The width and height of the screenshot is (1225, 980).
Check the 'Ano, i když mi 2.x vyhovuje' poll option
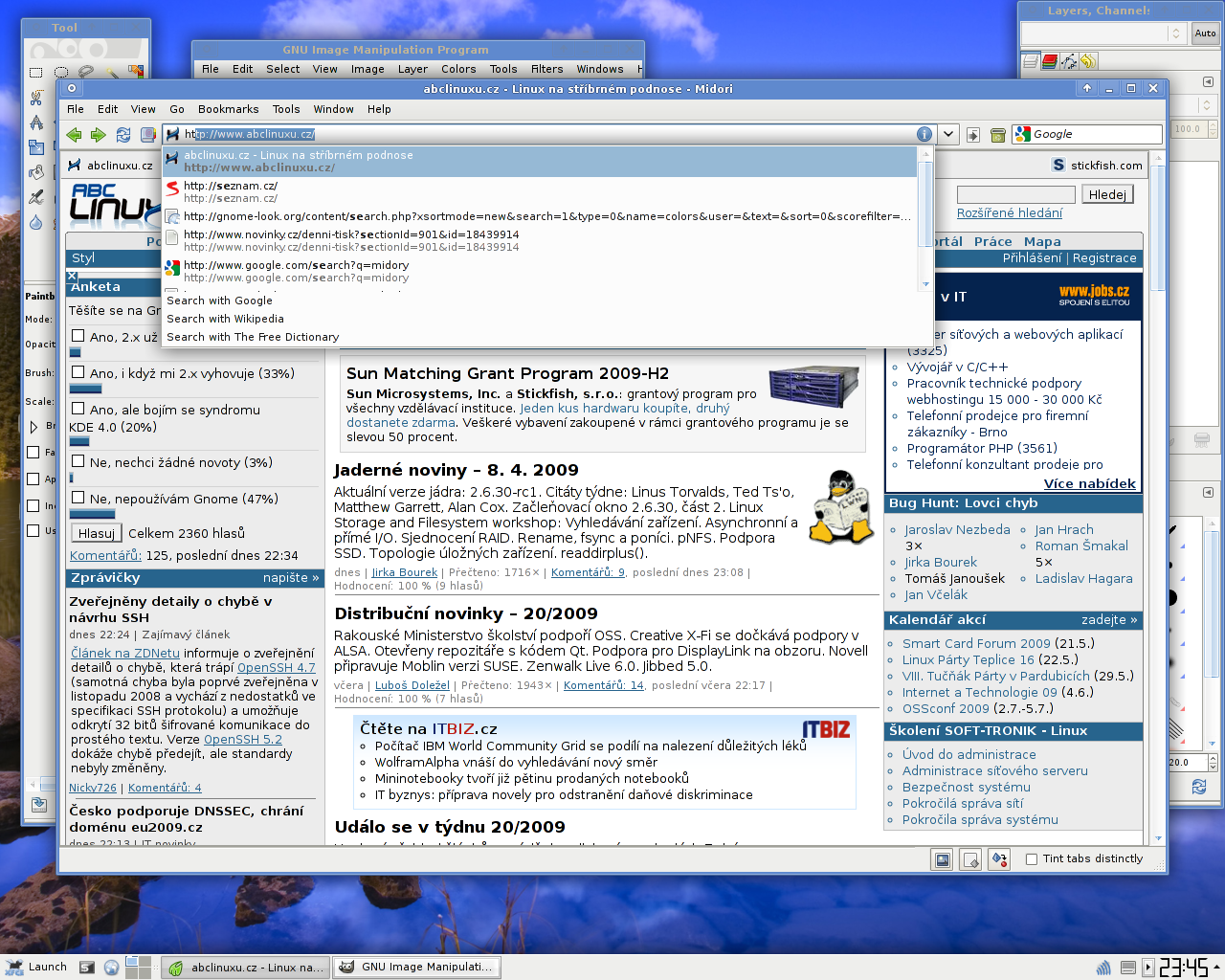click(78, 373)
